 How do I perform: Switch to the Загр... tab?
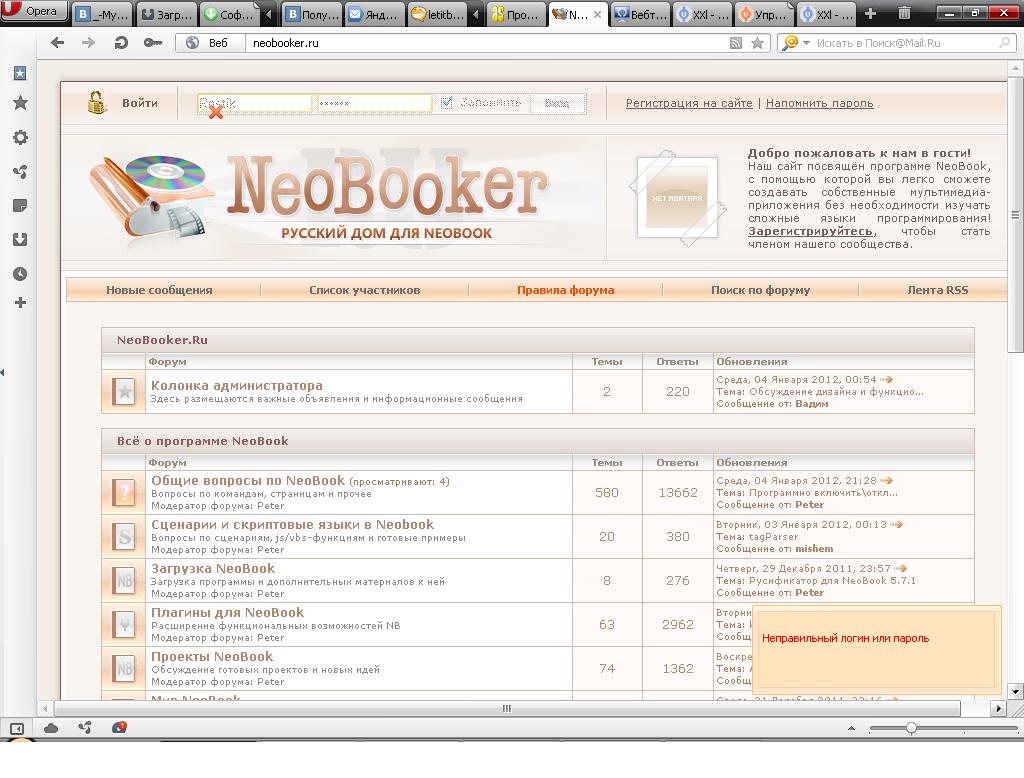pyautogui.click(x=167, y=14)
